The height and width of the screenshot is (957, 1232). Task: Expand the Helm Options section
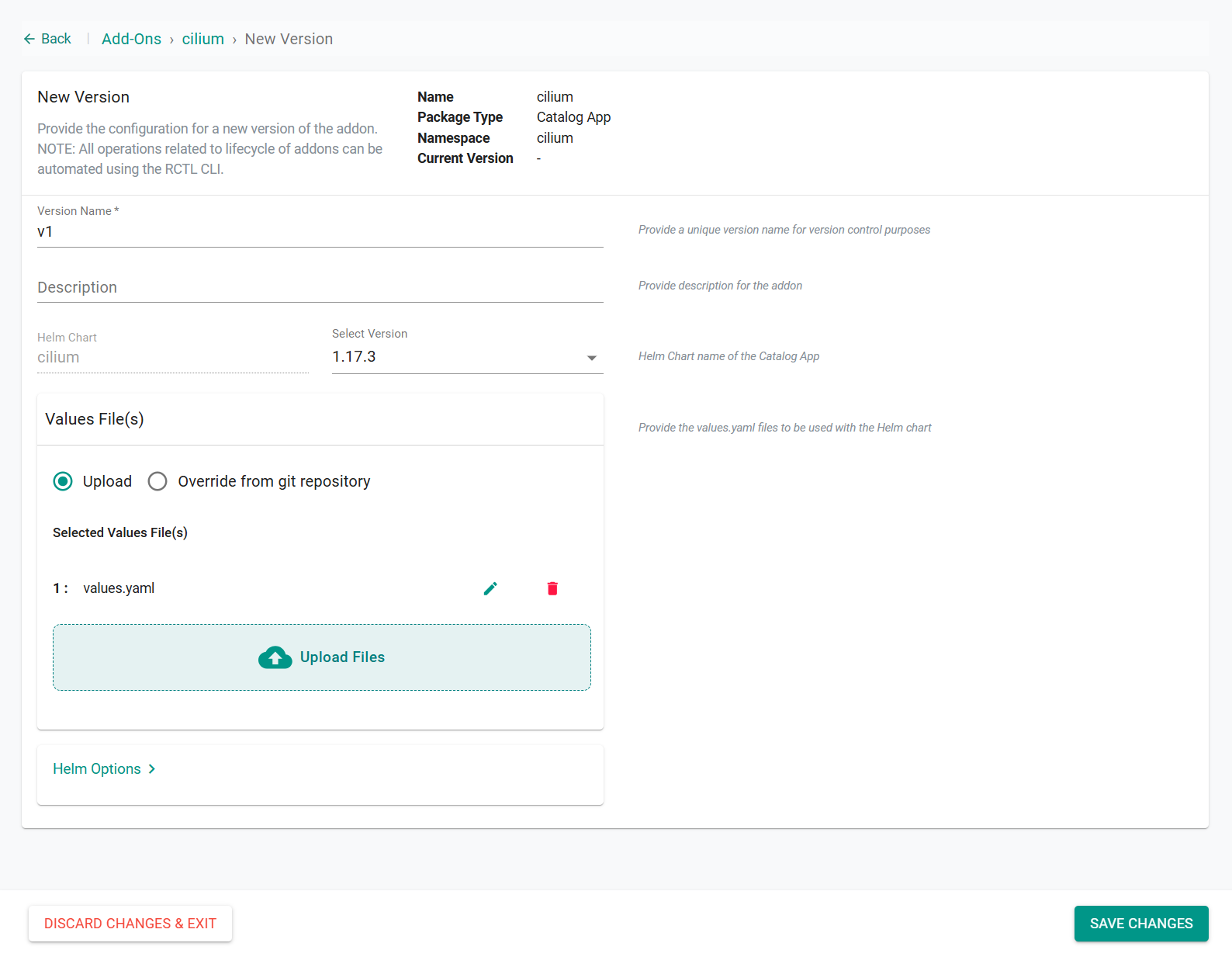104,768
